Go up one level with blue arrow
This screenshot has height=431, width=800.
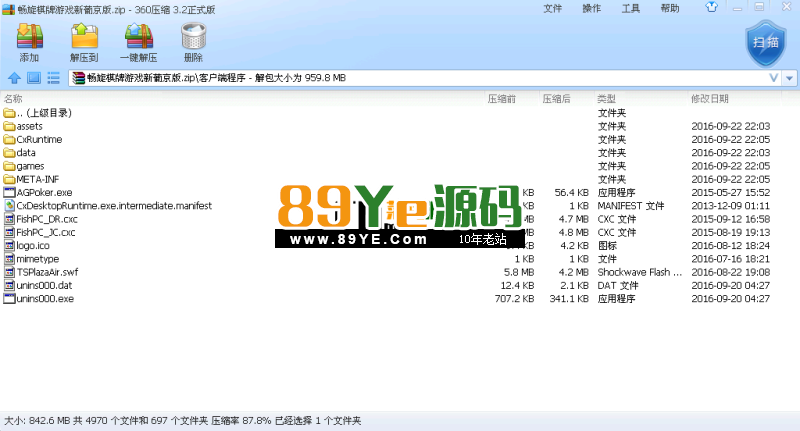(x=14, y=78)
